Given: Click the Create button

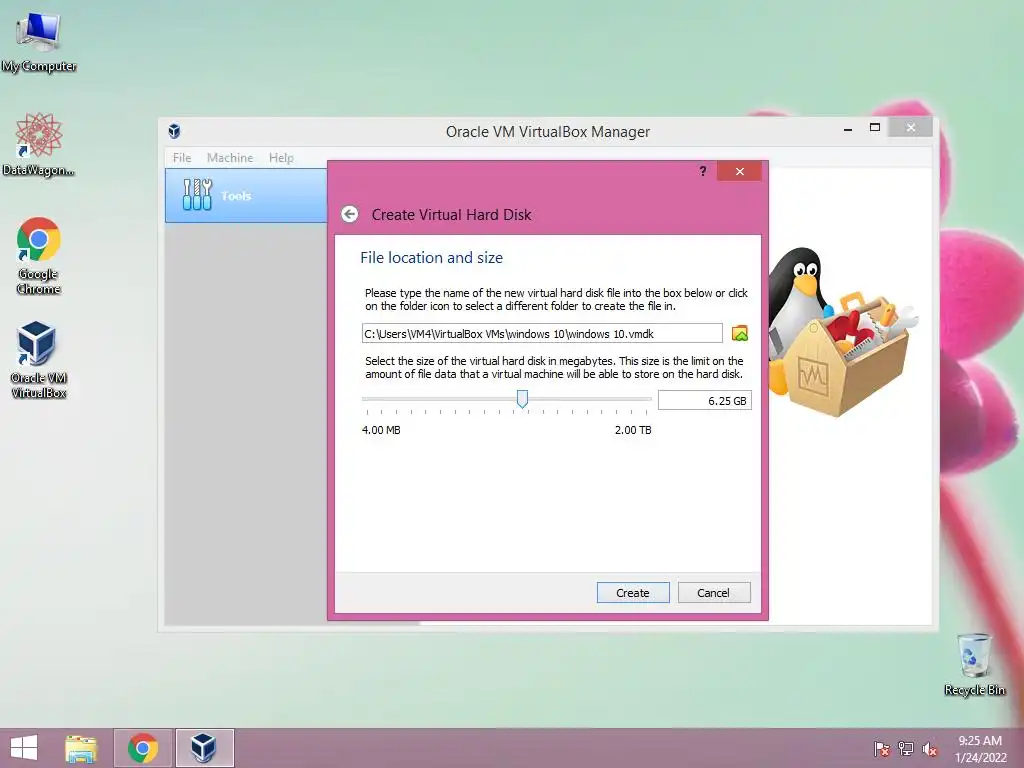Looking at the screenshot, I should coord(633,592).
